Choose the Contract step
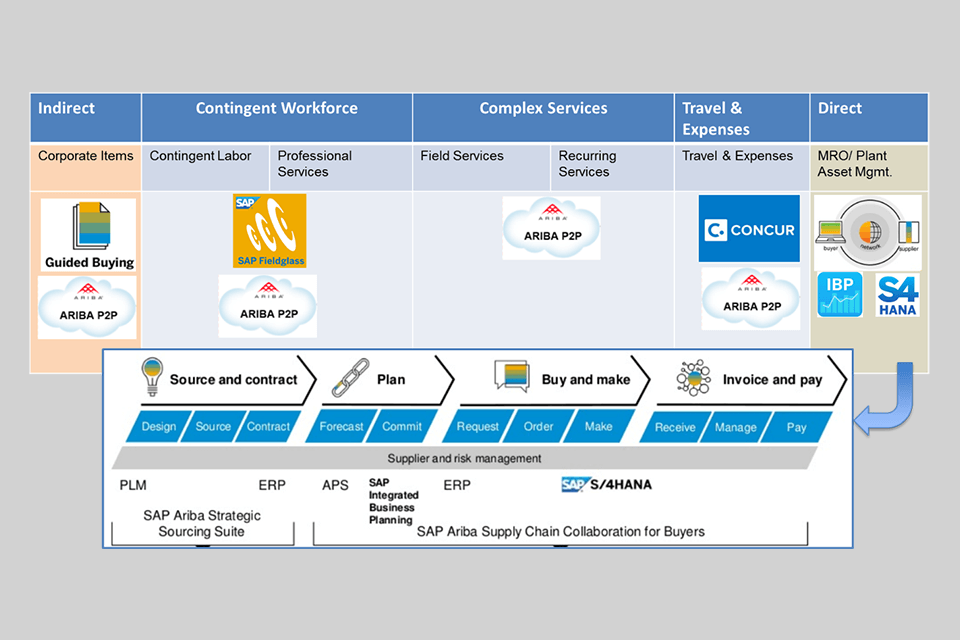The image size is (960, 640). [268, 426]
